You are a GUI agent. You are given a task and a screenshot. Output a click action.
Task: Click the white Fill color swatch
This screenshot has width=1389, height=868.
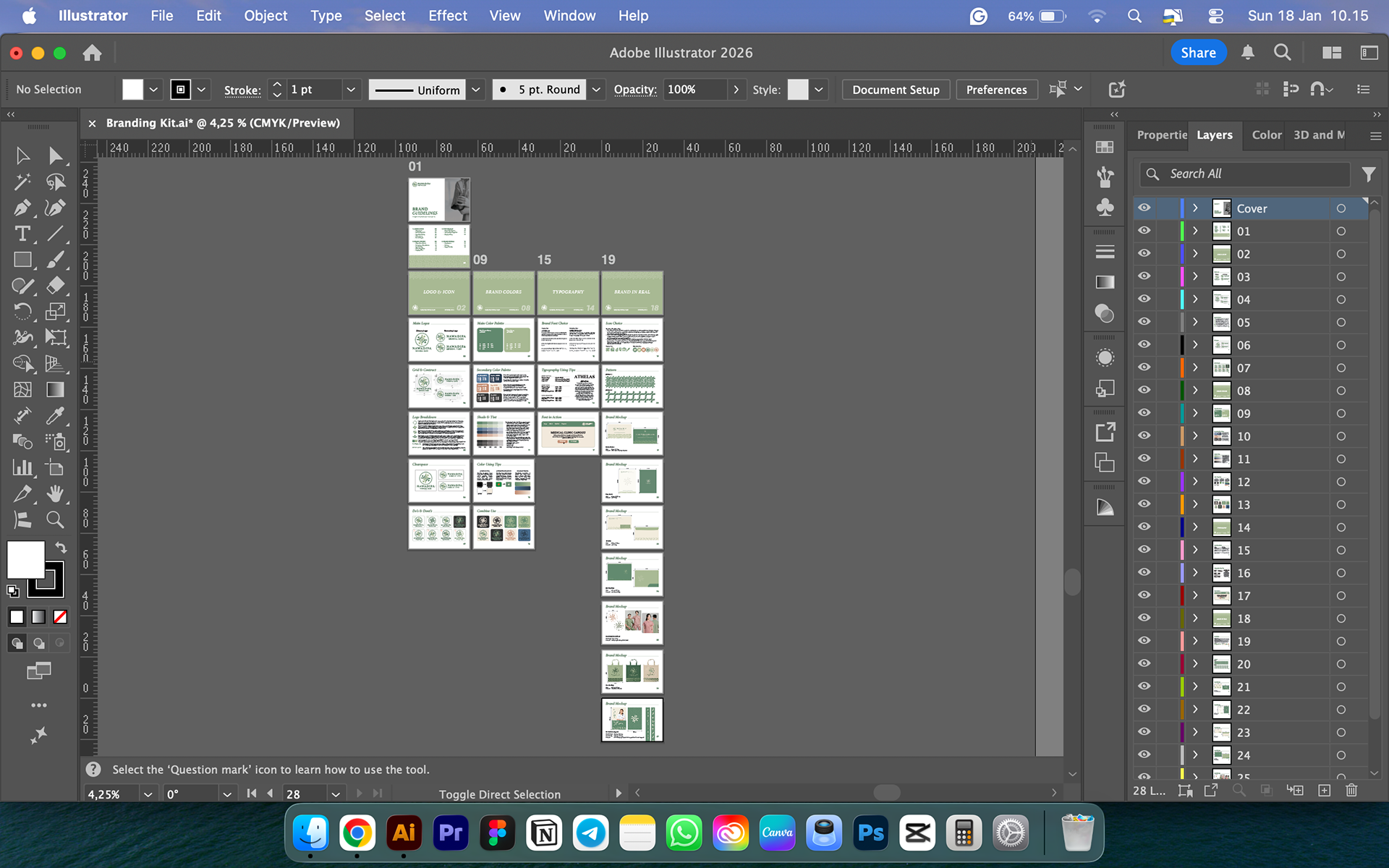pyautogui.click(x=26, y=559)
